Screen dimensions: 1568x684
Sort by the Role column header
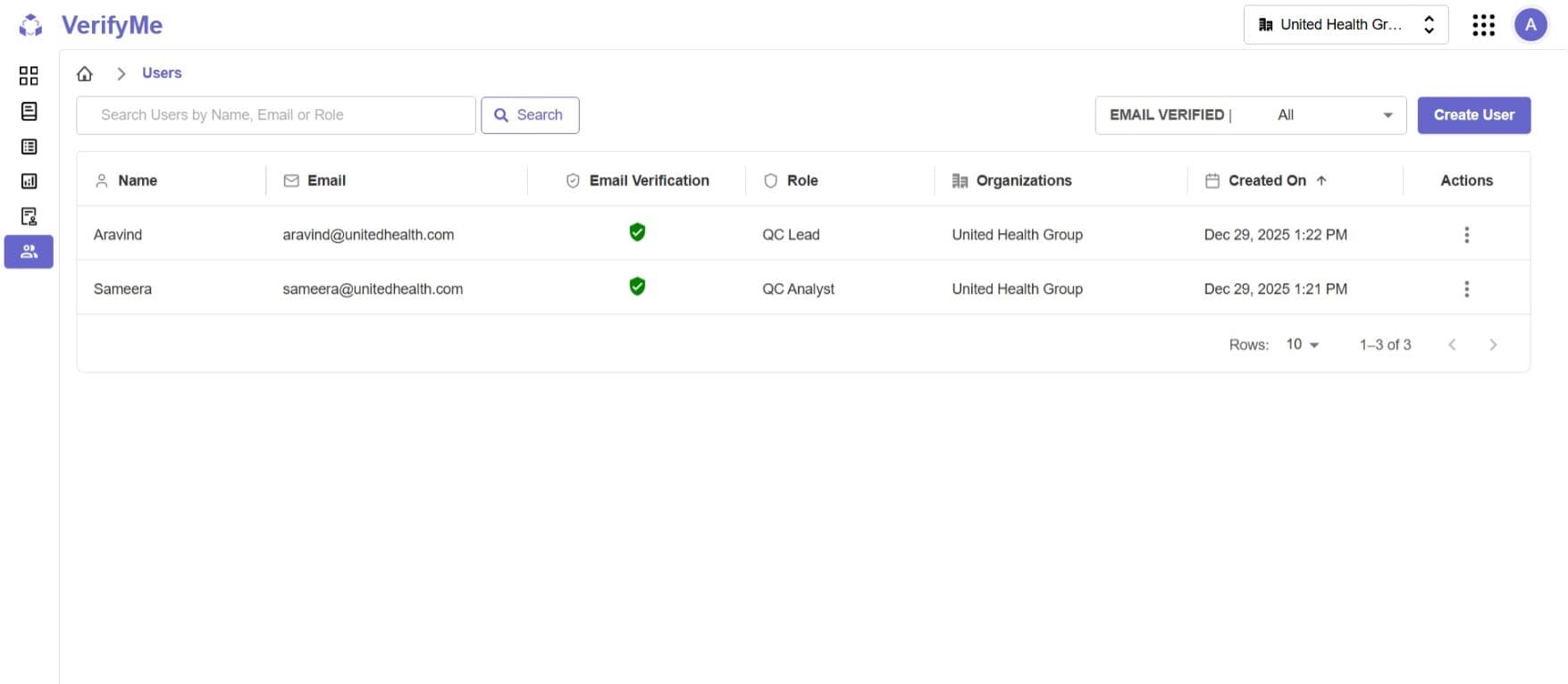802,180
